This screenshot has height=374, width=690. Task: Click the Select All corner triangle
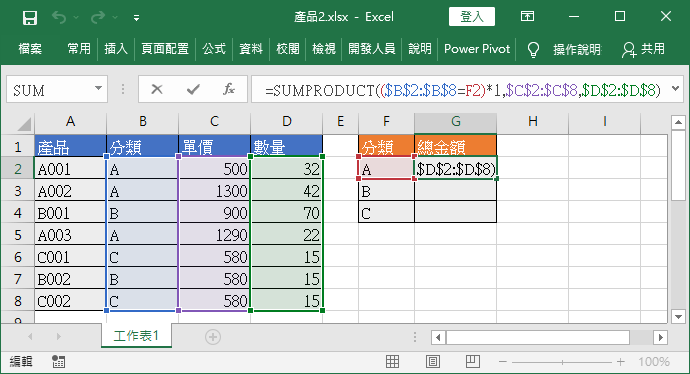[24, 125]
